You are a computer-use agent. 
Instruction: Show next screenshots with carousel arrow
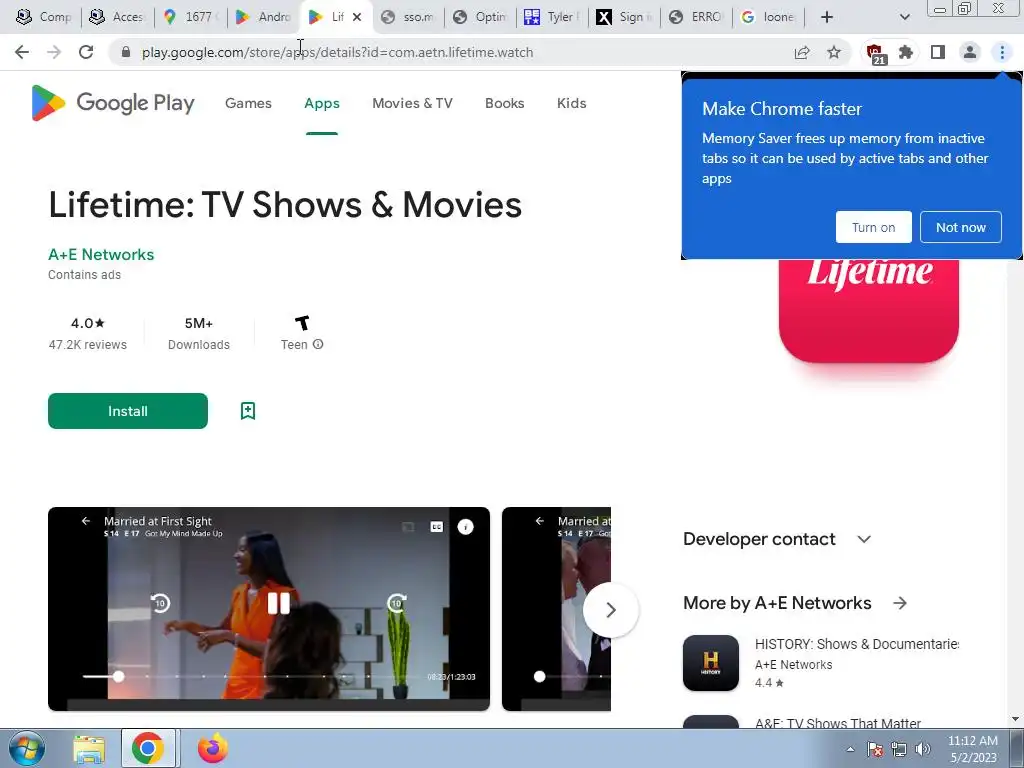pyautogui.click(x=611, y=610)
